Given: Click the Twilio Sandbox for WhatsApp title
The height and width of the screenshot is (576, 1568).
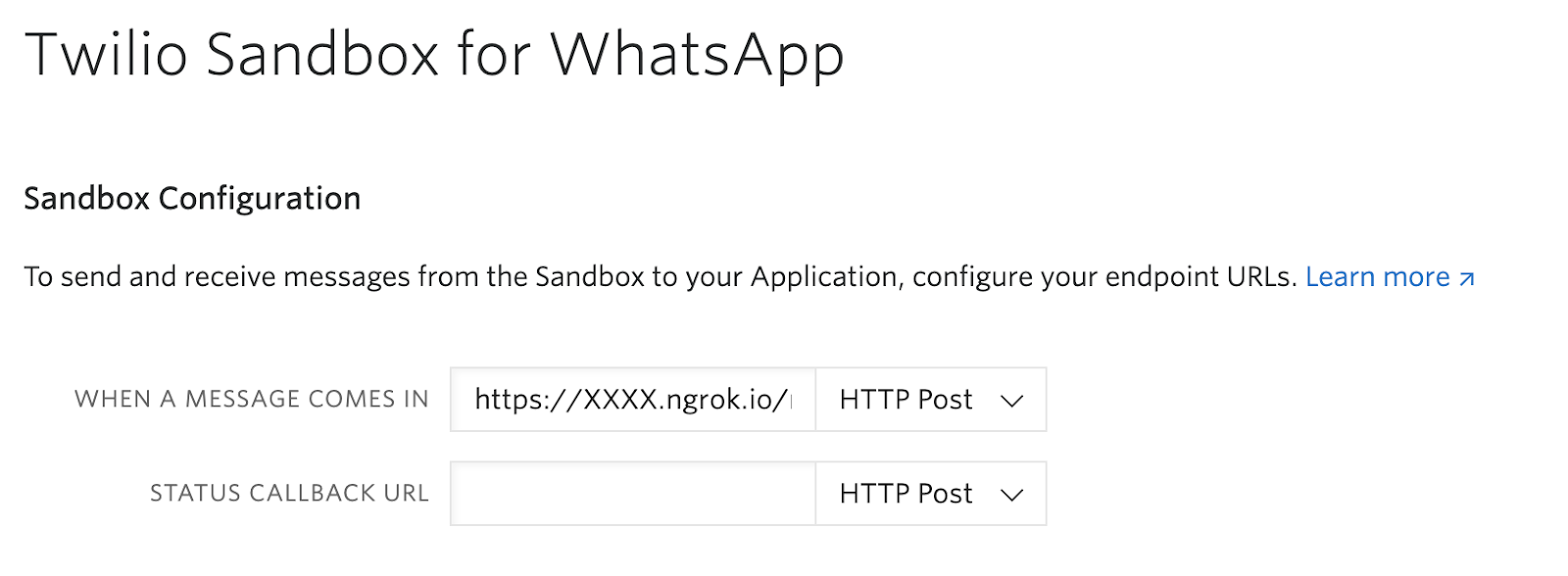Looking at the screenshot, I should click(x=434, y=54).
